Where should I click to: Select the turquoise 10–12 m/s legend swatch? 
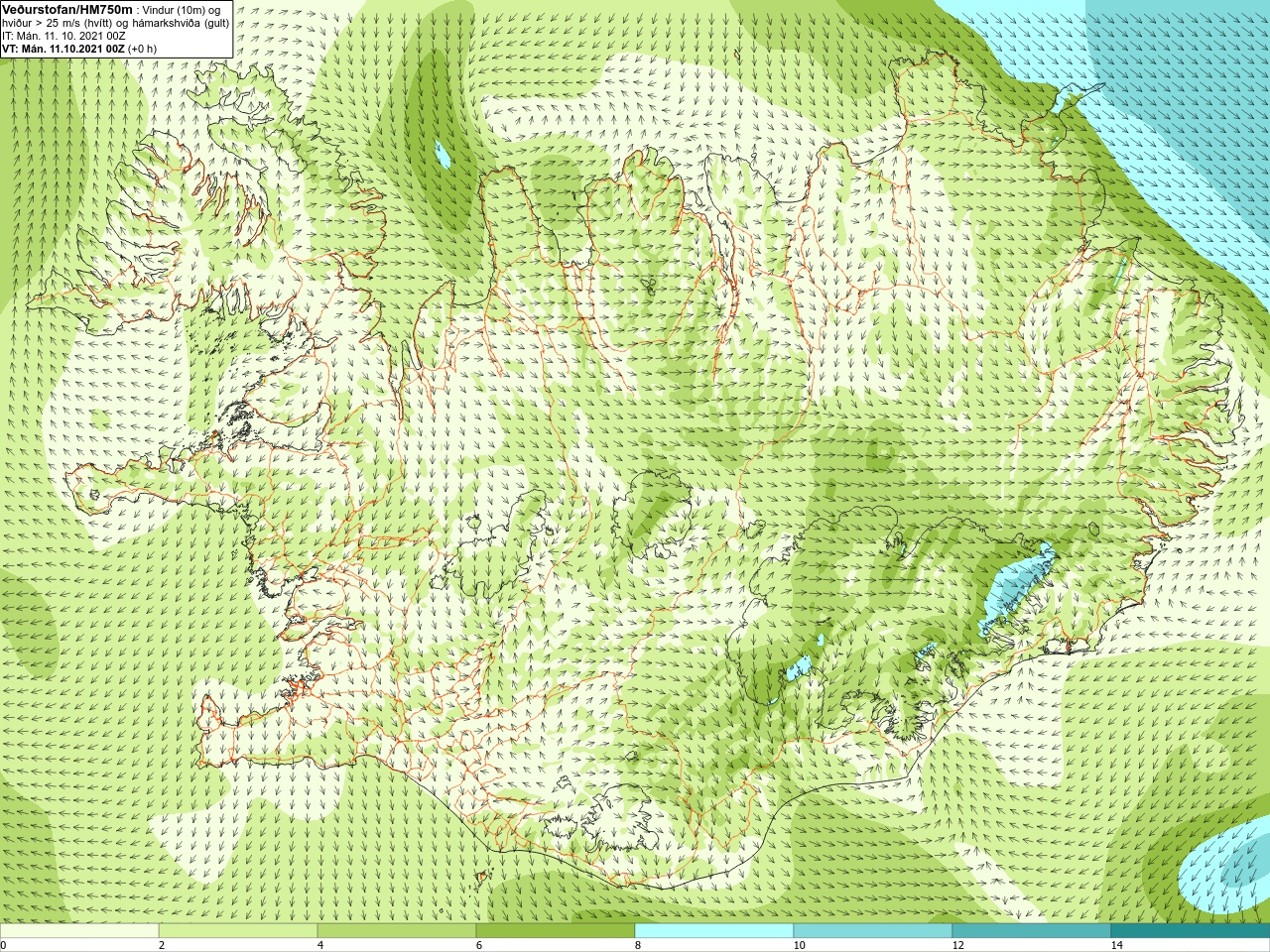pos(873,931)
